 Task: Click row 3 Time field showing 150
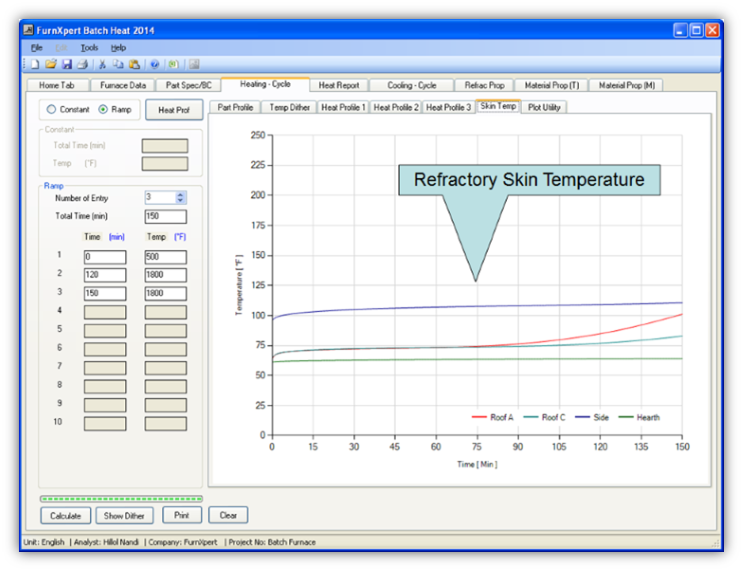click(x=105, y=293)
